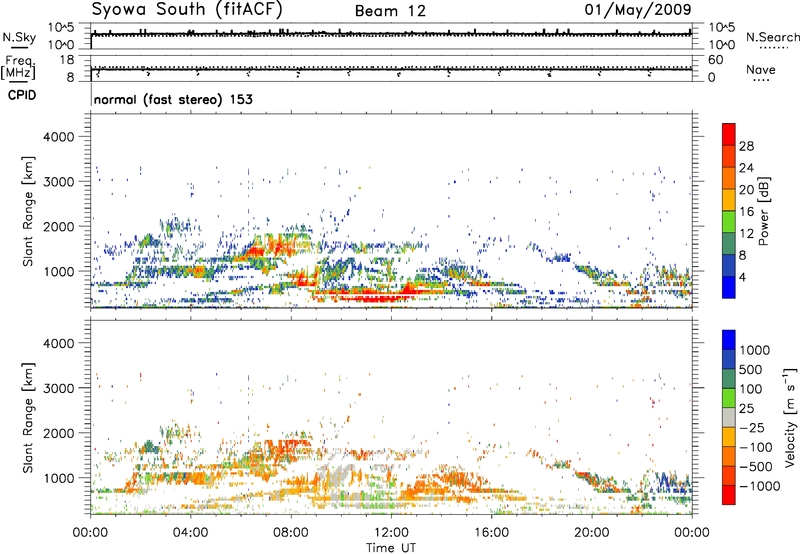
Task: Click the '04:00' time axis tick label
Action: [x=190, y=533]
